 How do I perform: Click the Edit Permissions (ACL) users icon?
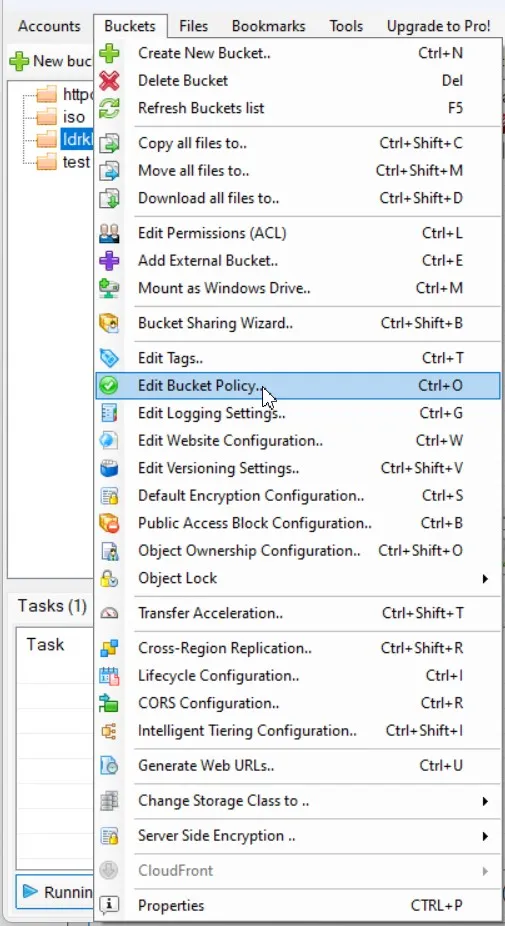[109, 233]
